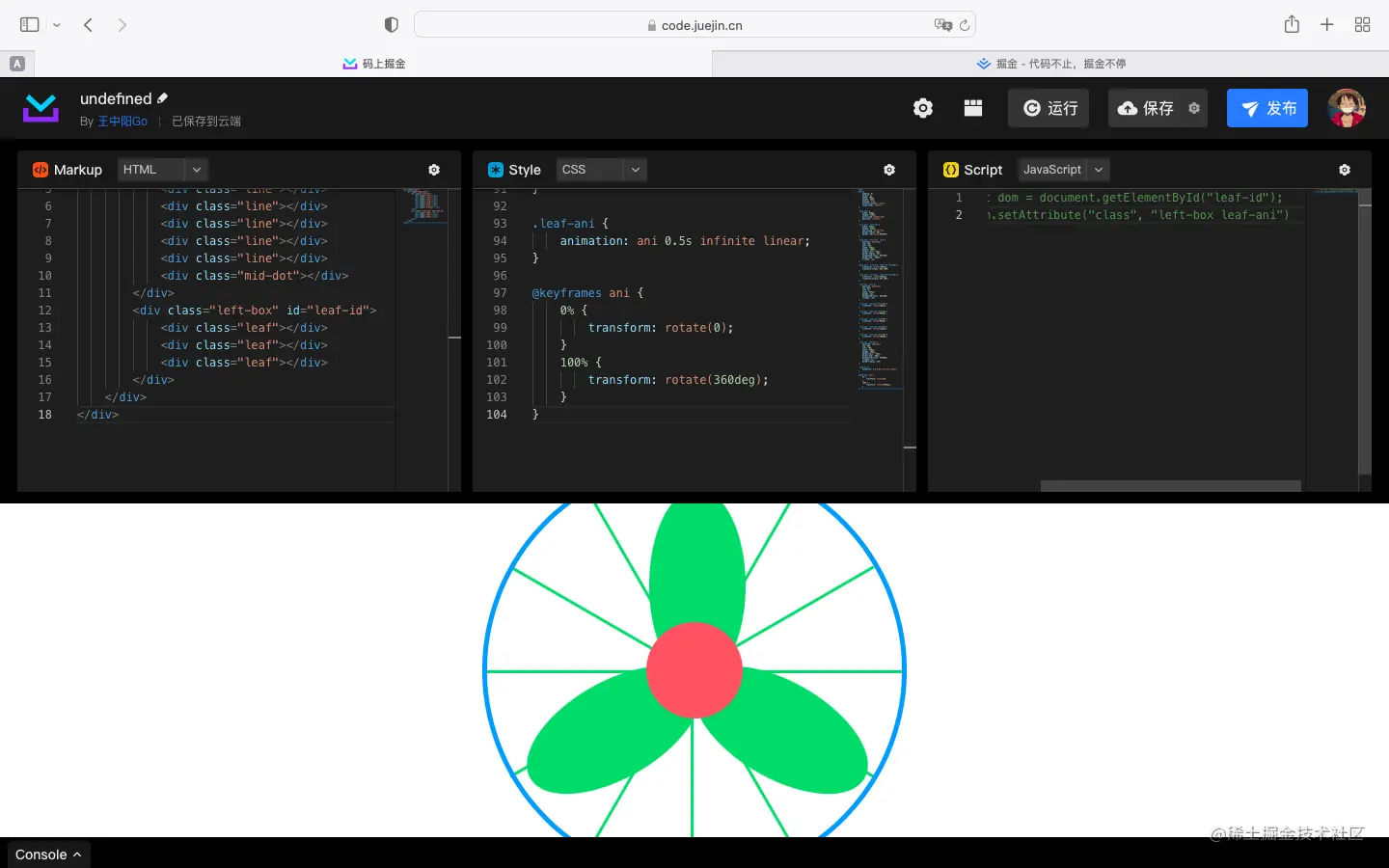Reload the current page
This screenshot has width=1389, height=868.
[x=964, y=25]
